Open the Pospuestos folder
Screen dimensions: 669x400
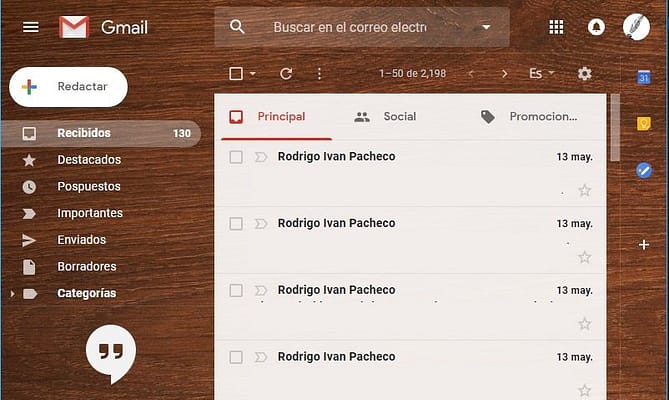click(x=89, y=187)
